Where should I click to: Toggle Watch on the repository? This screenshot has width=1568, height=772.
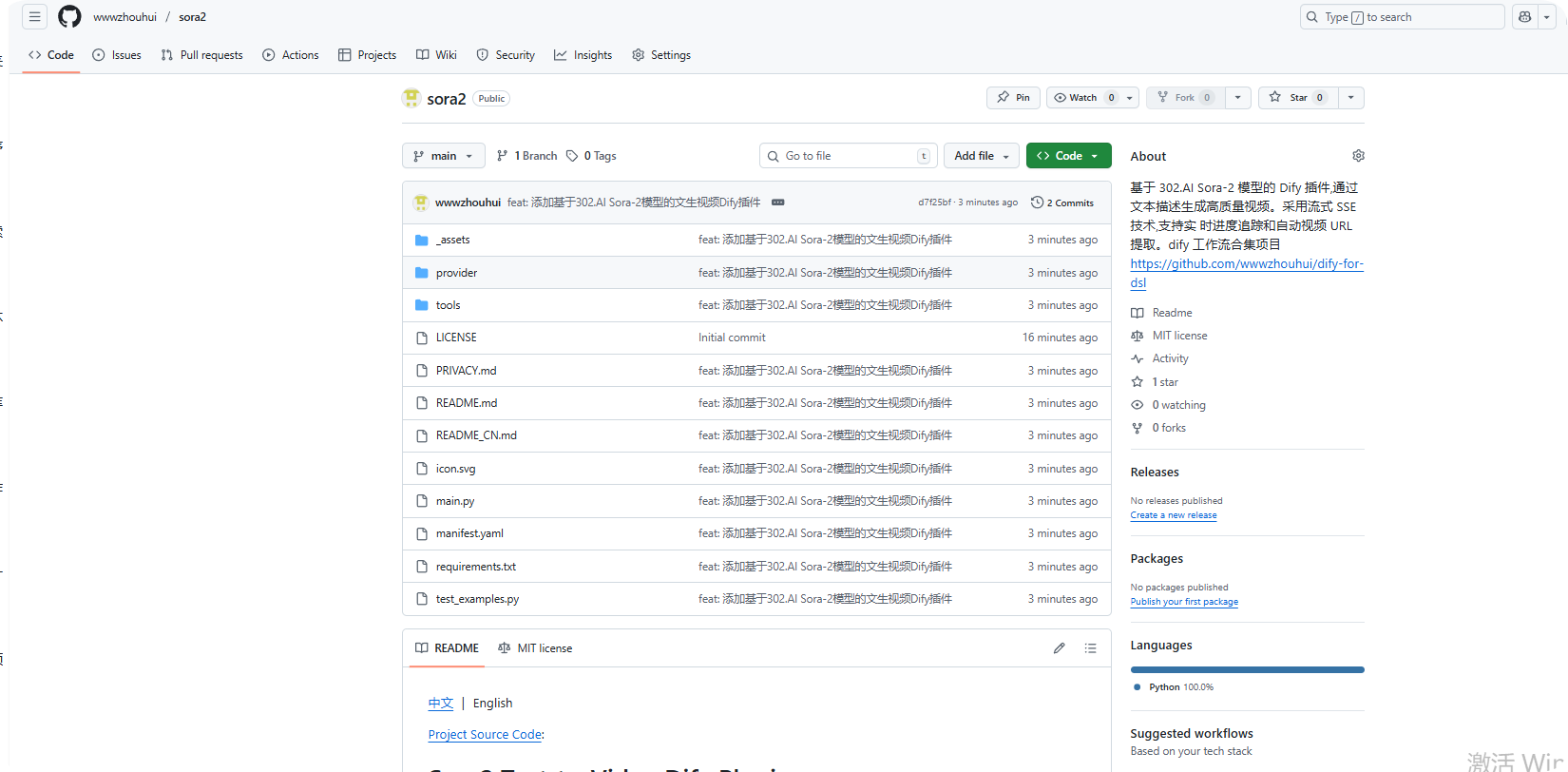1083,98
